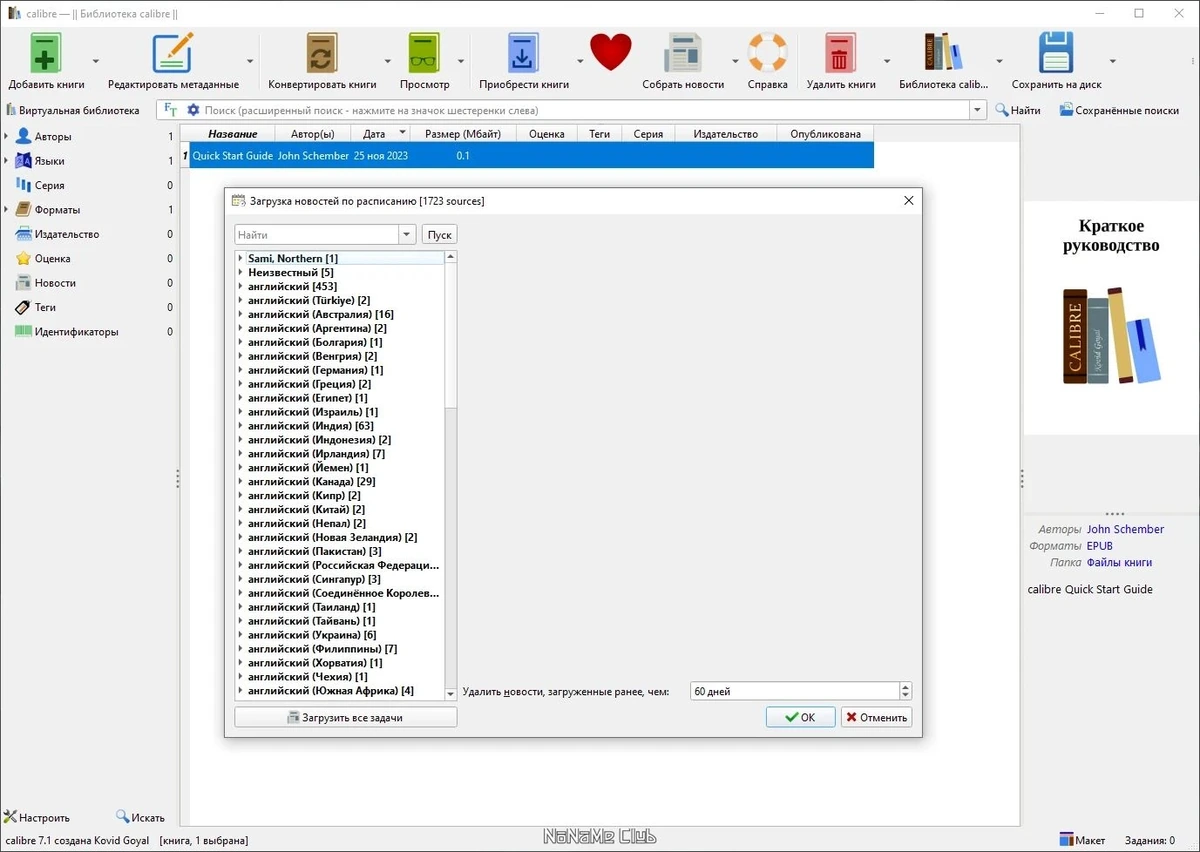
Task: Open dropdown arrow next to Конвертировать книги
Action: pyautogui.click(x=389, y=61)
